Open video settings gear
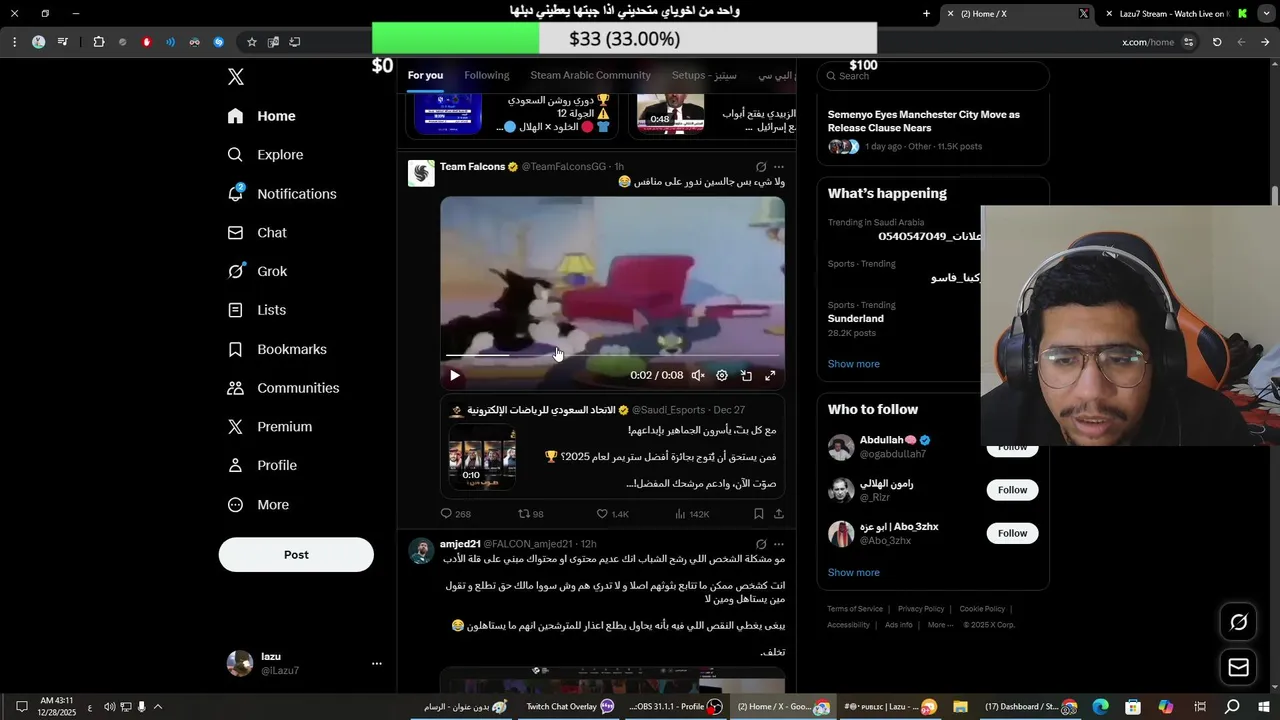 (x=722, y=376)
